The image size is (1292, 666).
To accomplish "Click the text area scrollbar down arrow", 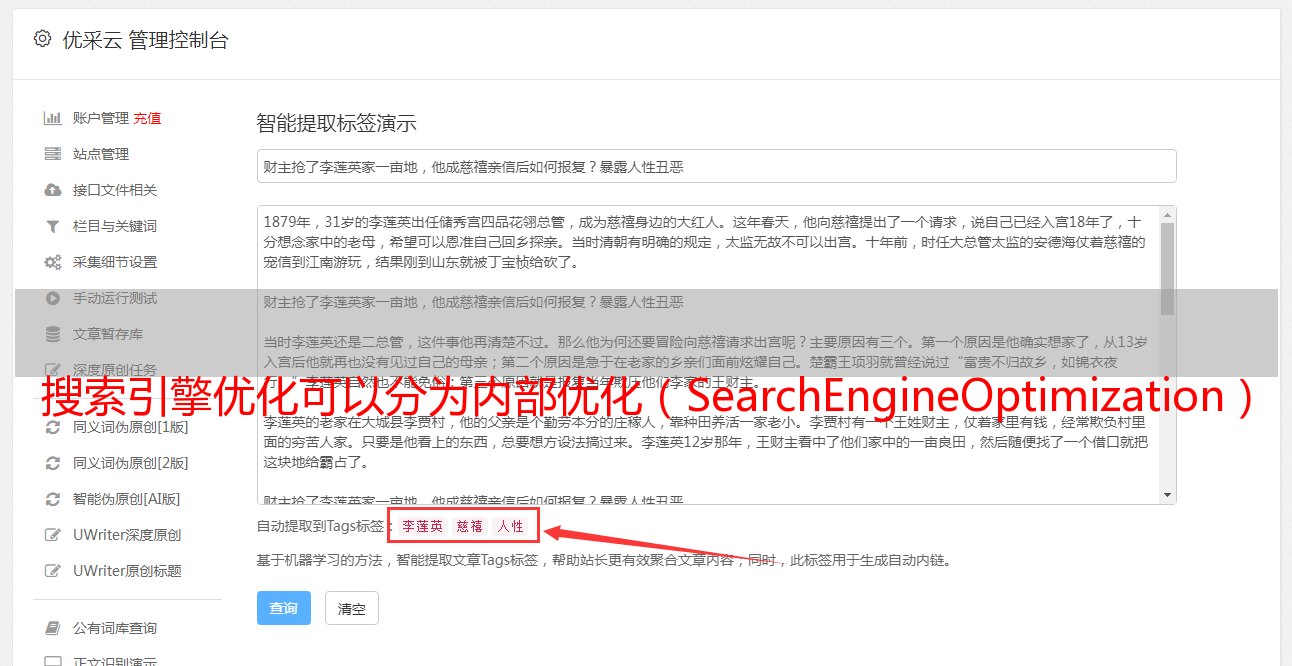I will tap(1167, 494).
